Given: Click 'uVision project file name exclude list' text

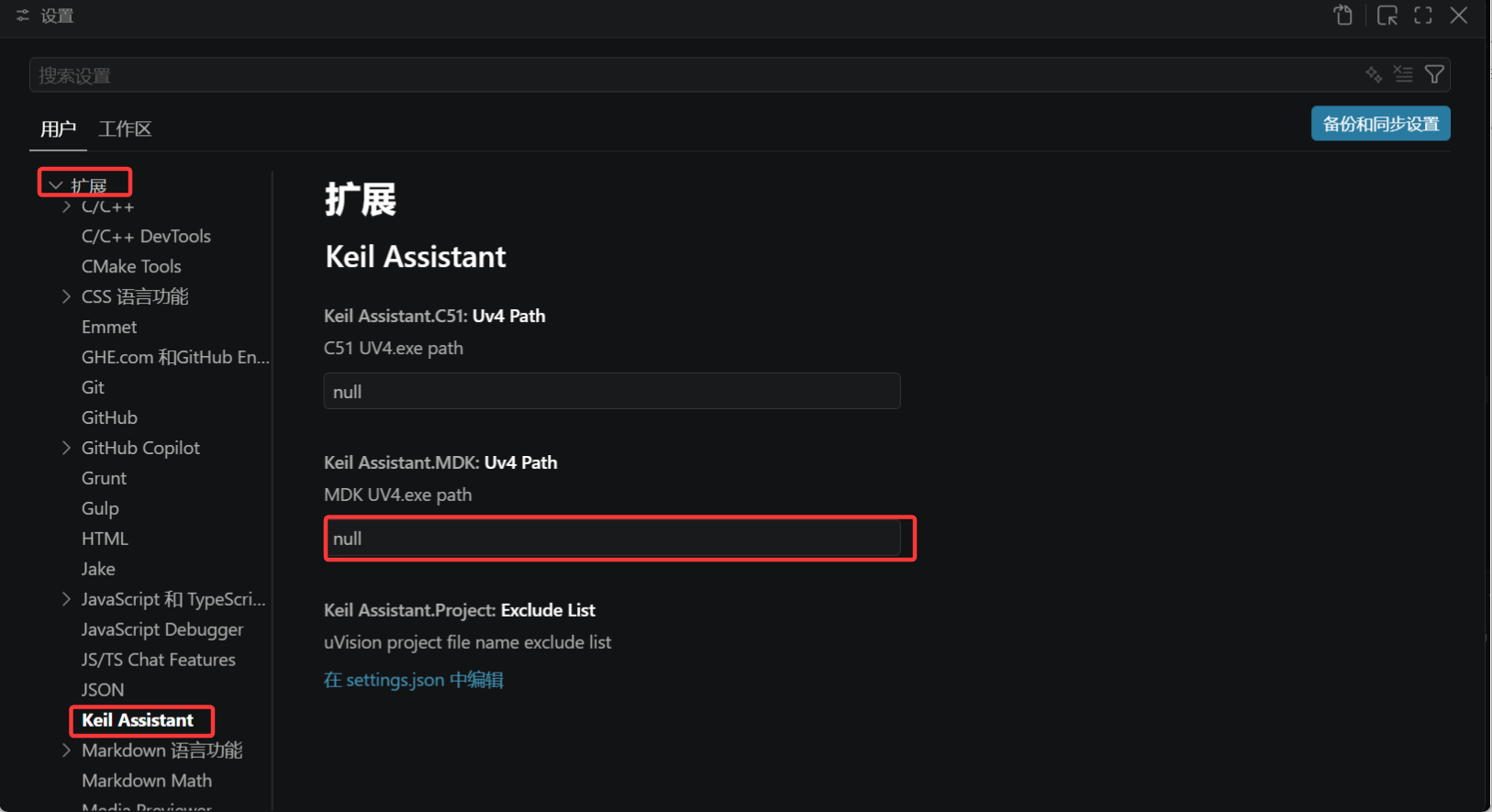Looking at the screenshot, I should 468,642.
